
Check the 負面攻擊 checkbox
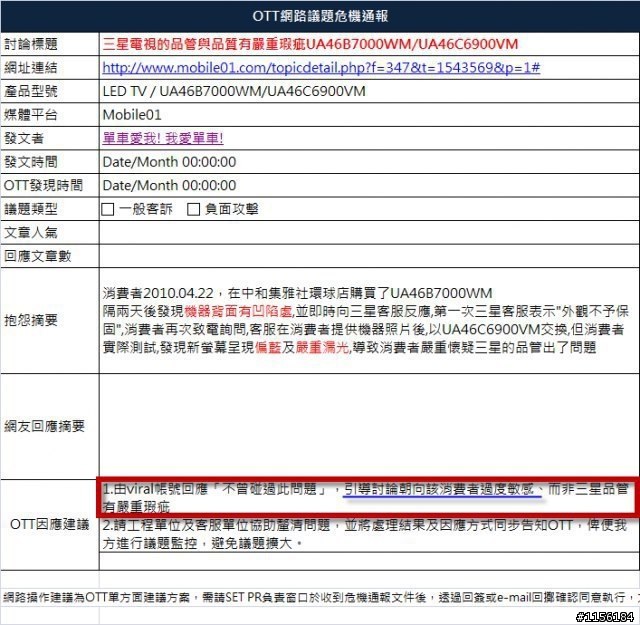point(193,209)
